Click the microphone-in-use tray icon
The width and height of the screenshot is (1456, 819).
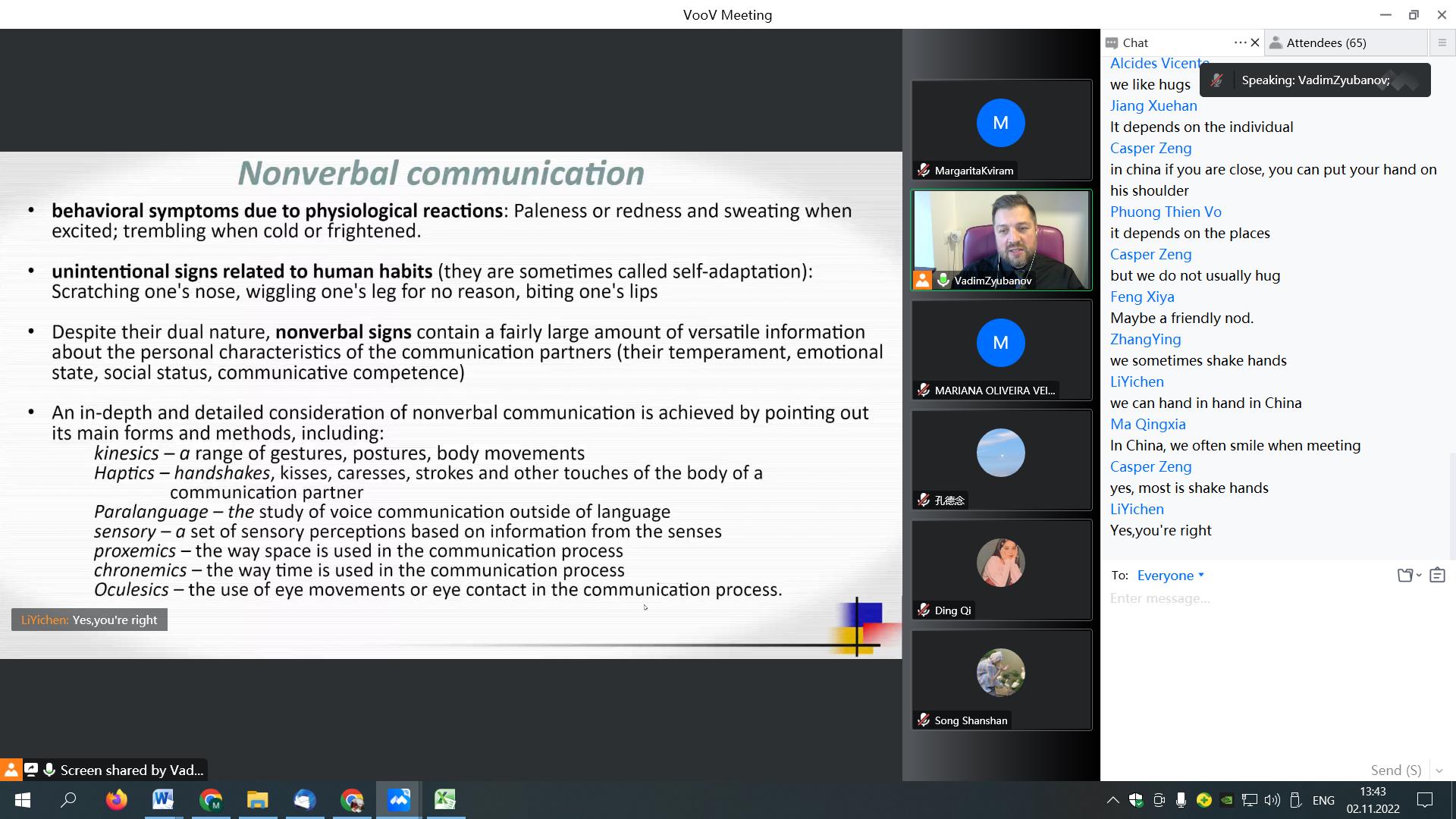1181,800
